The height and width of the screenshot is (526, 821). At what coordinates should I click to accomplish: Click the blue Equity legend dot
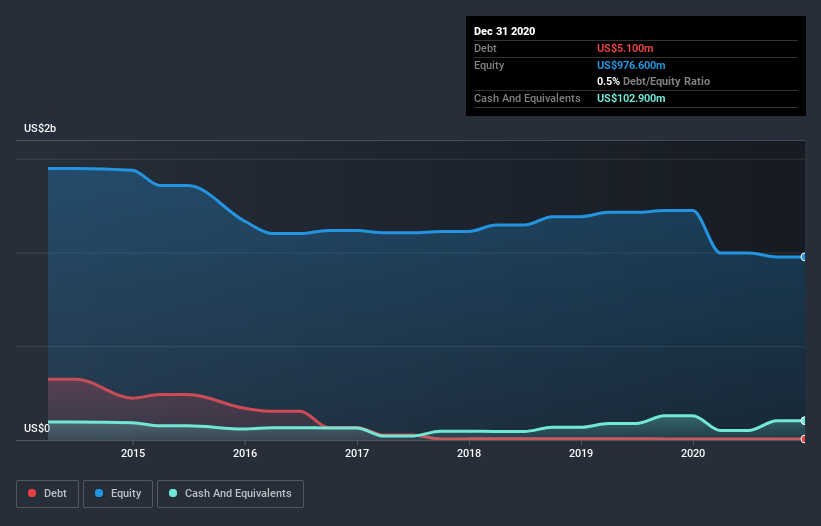(99, 493)
